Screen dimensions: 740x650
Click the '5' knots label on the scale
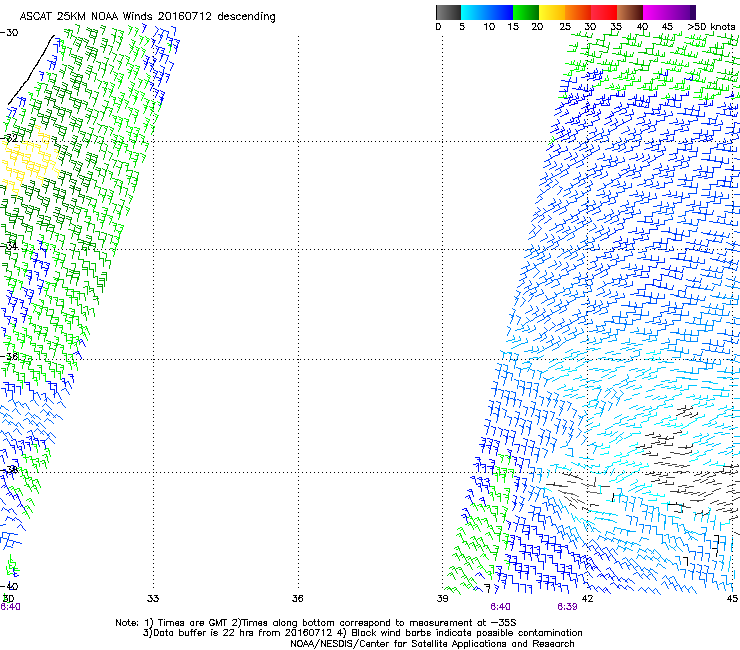462,27
